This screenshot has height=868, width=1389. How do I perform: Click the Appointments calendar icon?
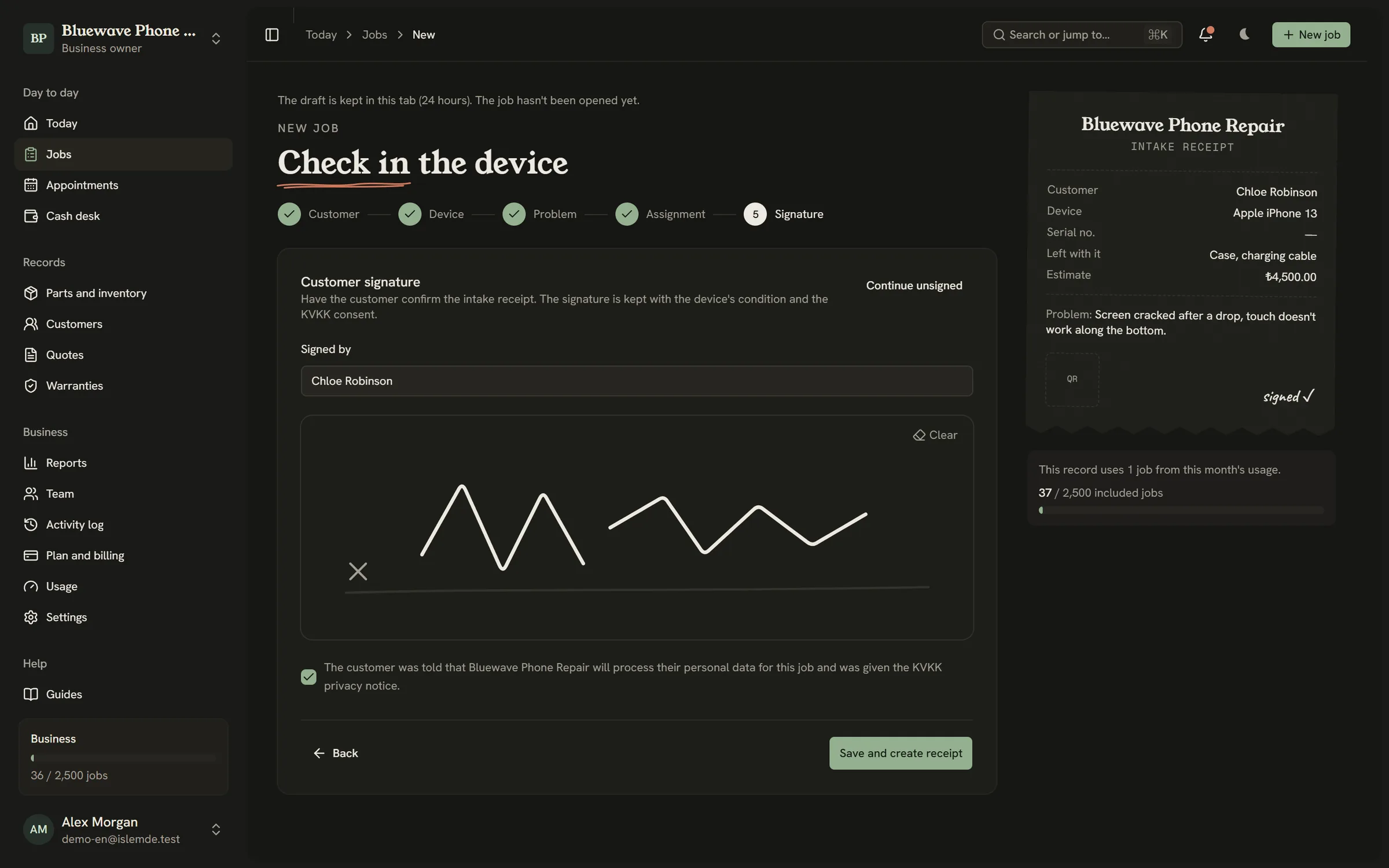click(31, 185)
